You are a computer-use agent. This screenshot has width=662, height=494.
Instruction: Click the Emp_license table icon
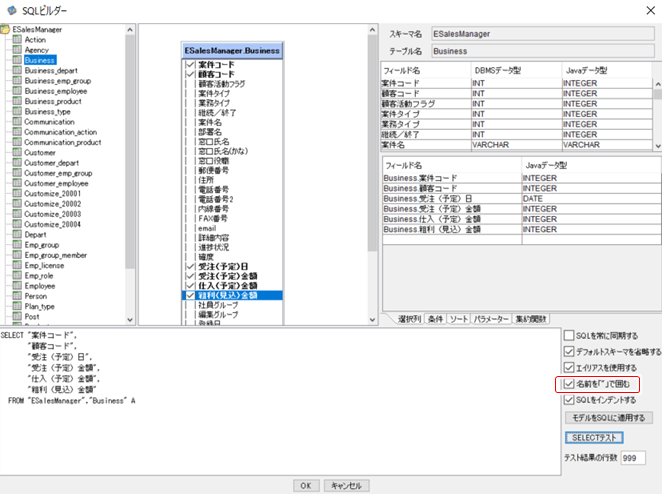pos(17,265)
